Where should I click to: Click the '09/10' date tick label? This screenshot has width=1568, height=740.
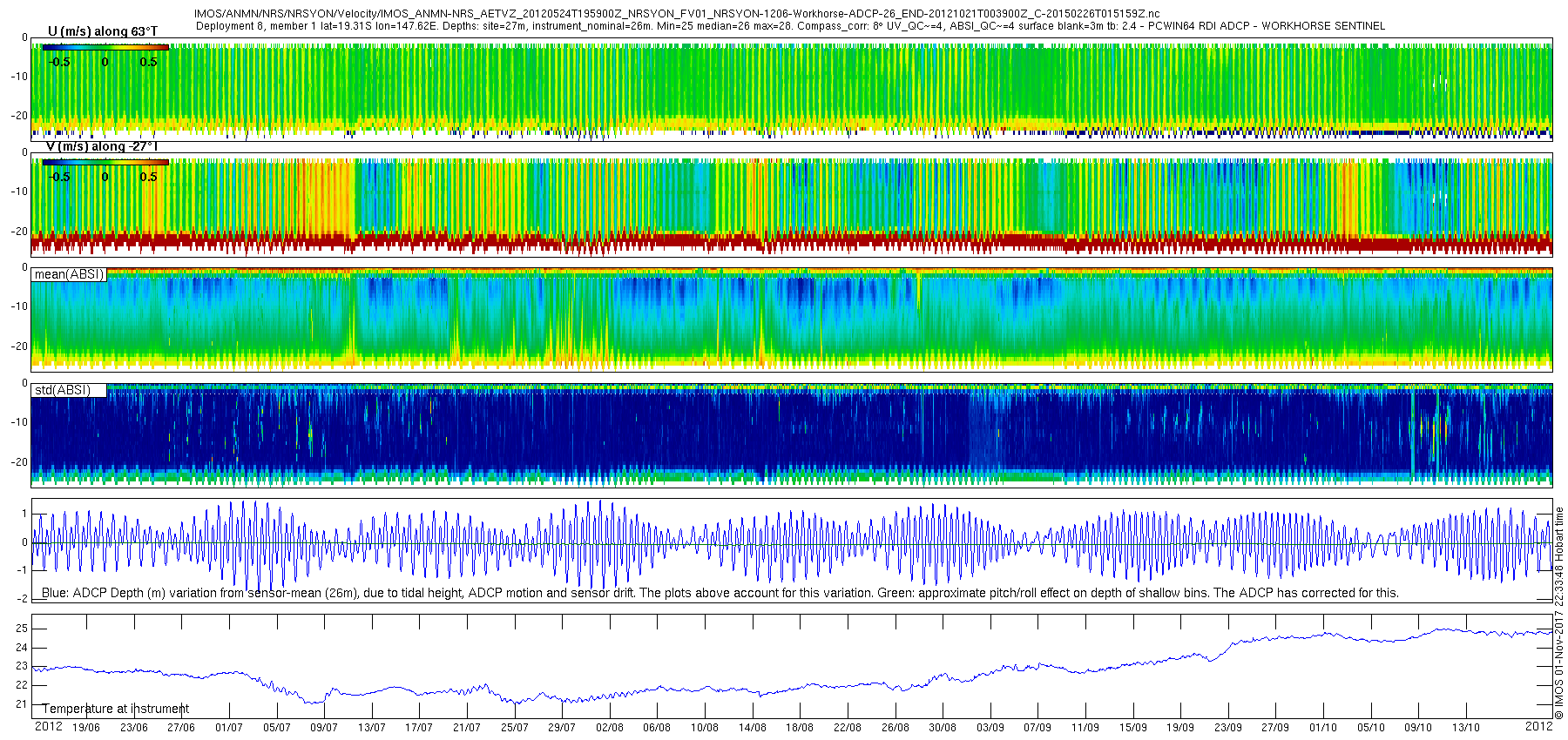coord(1418,728)
